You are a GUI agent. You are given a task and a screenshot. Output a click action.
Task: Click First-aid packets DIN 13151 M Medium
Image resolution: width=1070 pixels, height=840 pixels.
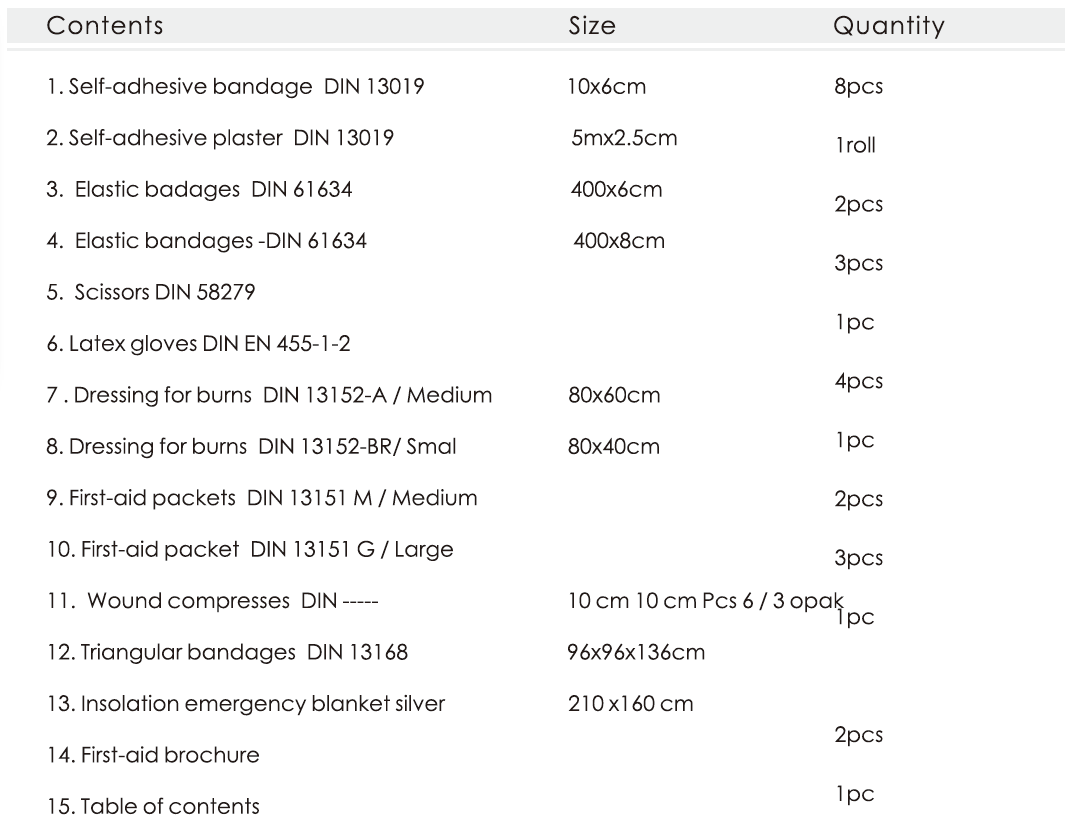262,497
